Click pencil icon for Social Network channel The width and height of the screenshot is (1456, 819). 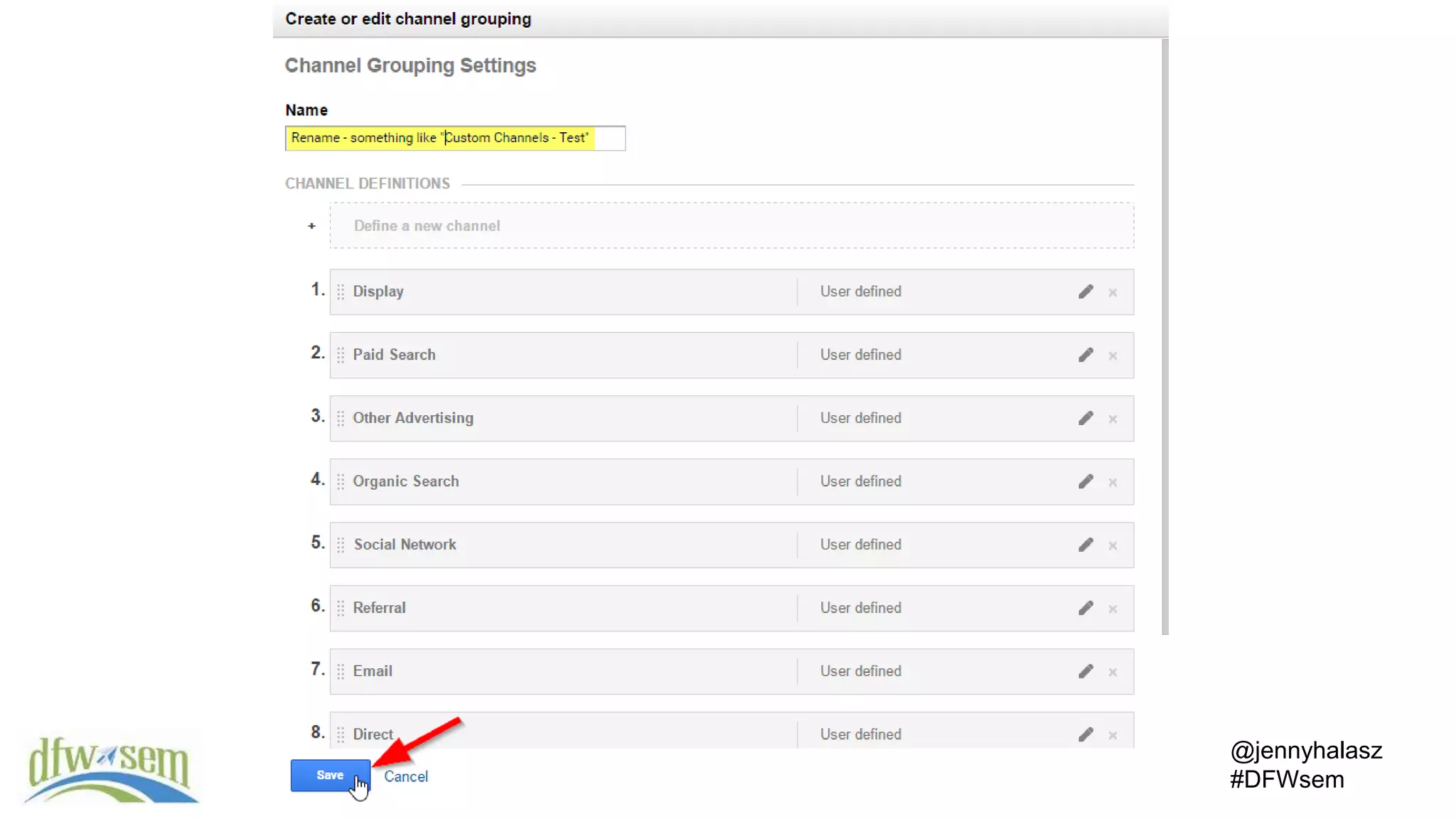tap(1085, 545)
